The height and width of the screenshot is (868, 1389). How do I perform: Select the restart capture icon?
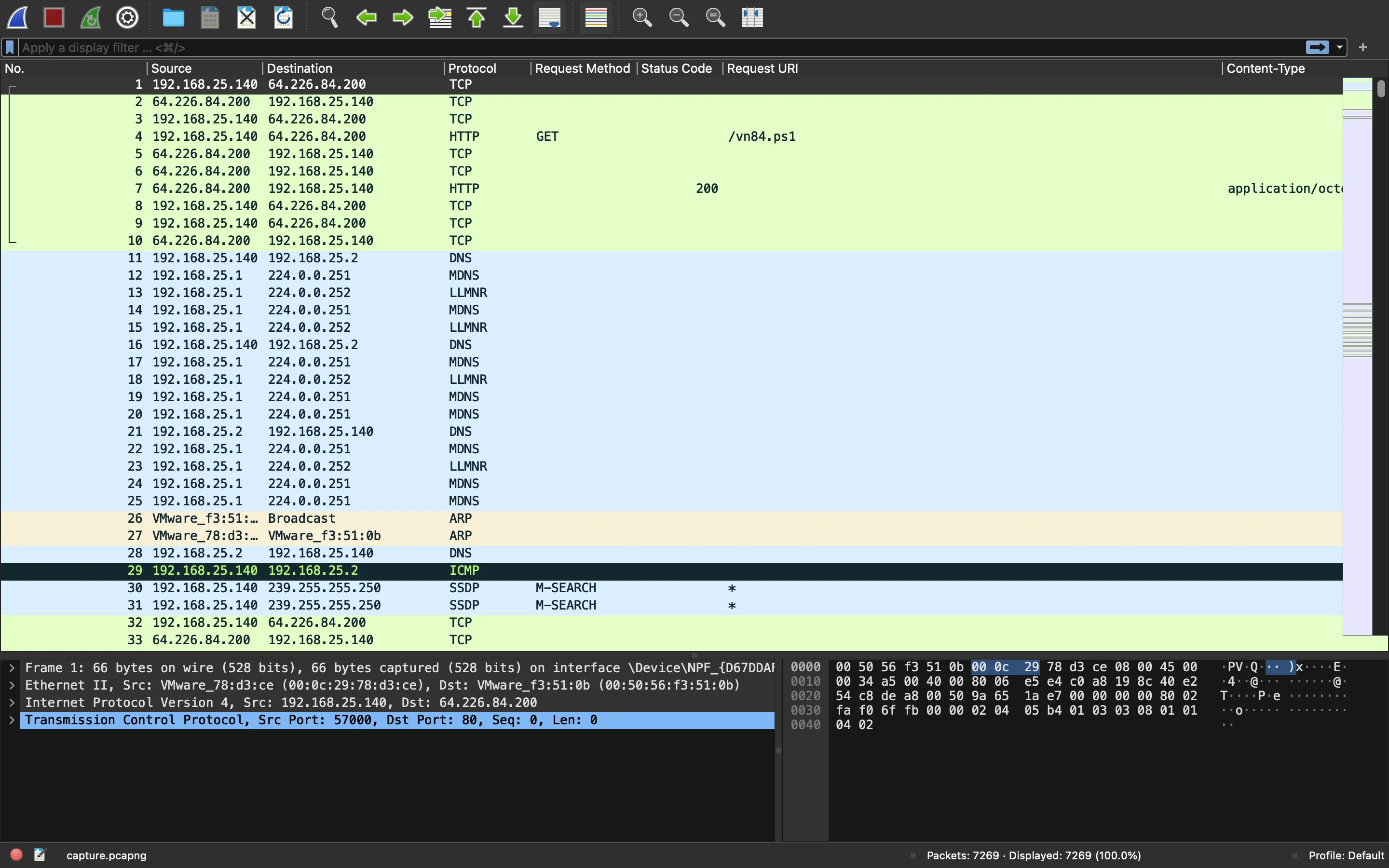tap(92, 17)
